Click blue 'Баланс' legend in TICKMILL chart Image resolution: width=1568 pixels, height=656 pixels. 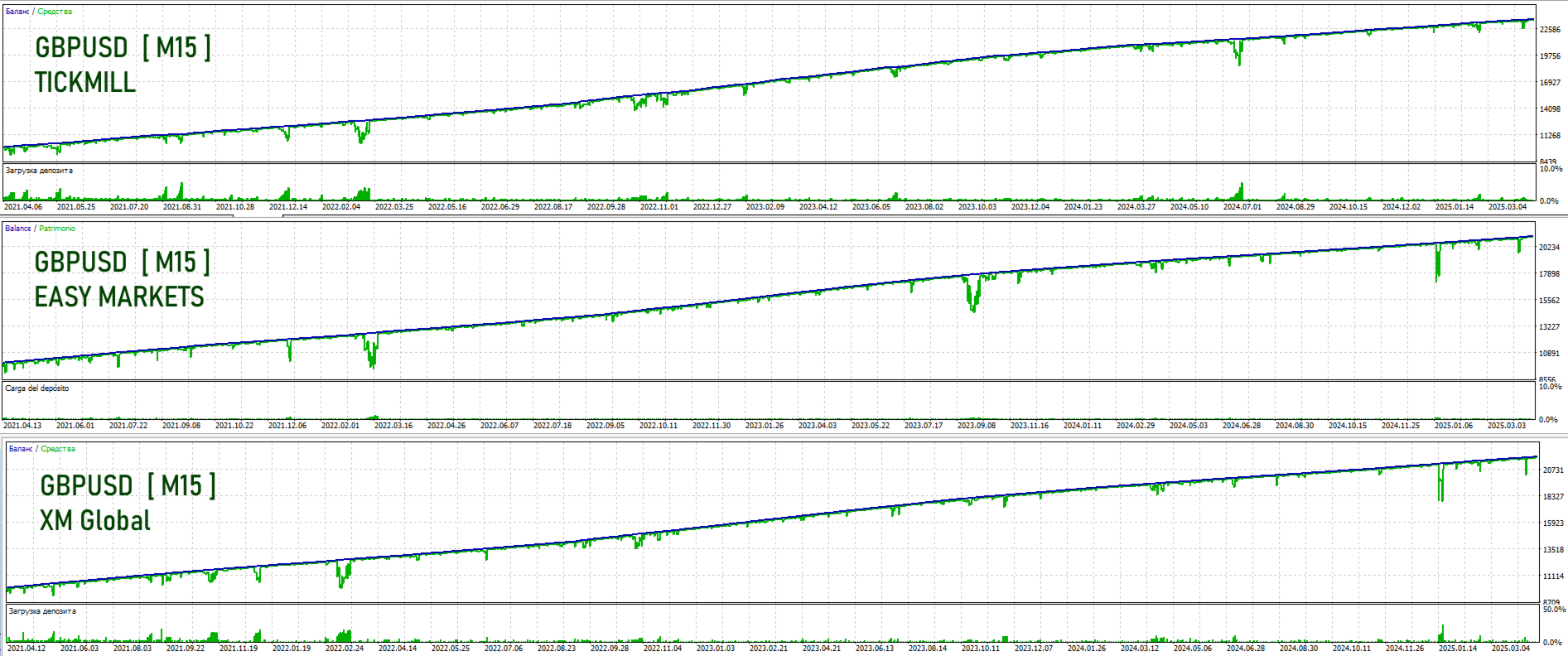[17, 12]
